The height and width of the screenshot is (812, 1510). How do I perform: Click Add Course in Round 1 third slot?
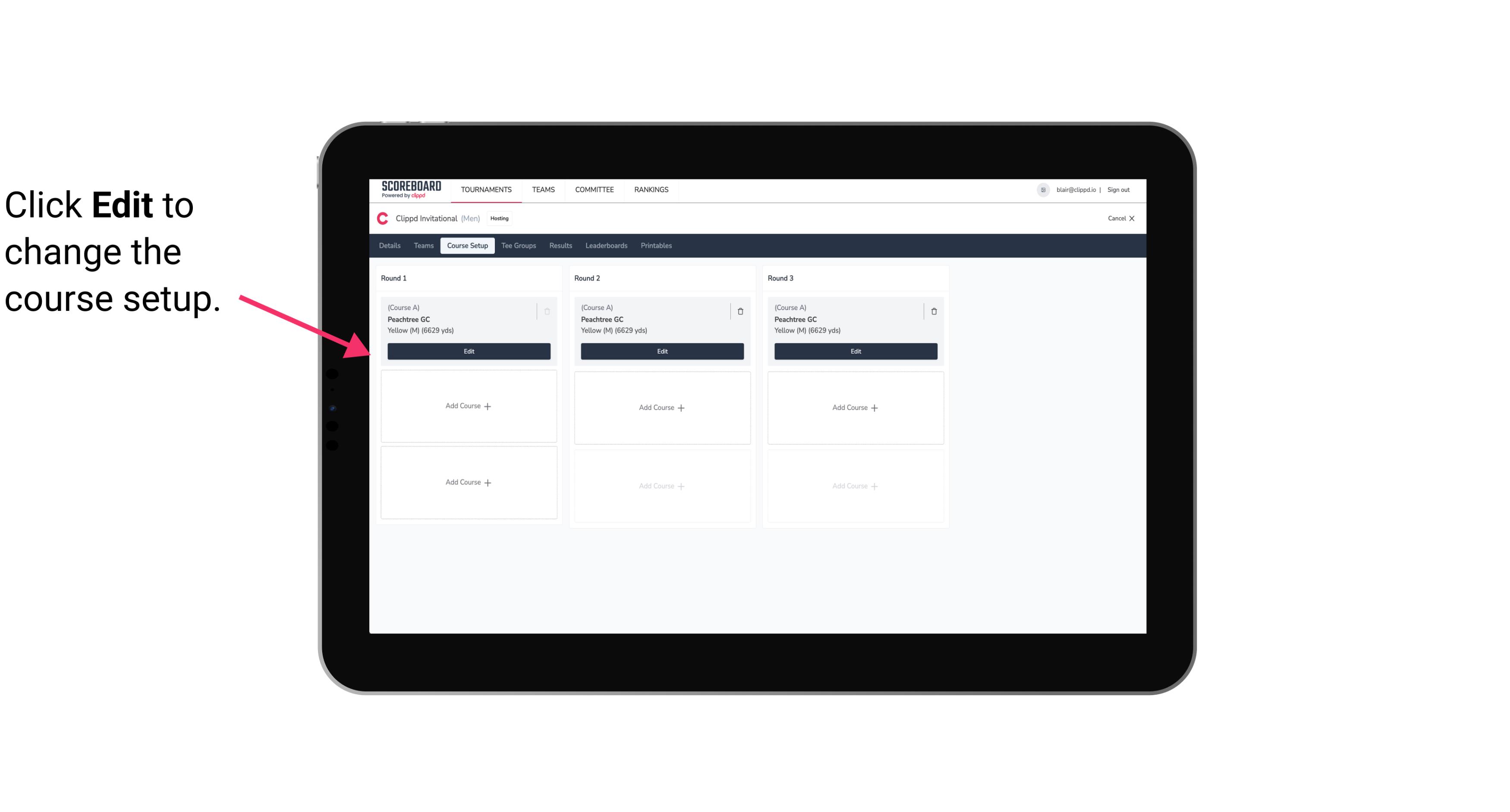[468, 482]
